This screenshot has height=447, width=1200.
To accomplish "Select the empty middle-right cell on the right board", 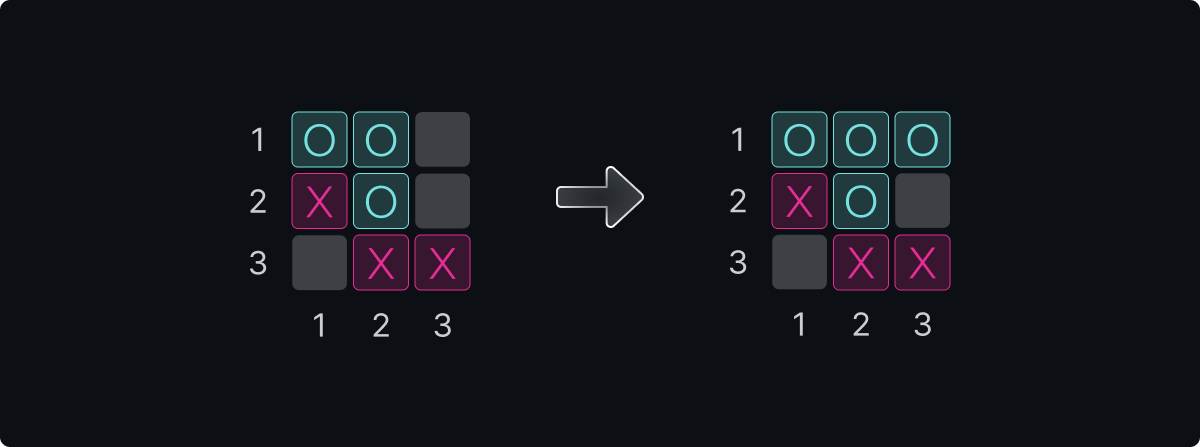I will (922, 201).
